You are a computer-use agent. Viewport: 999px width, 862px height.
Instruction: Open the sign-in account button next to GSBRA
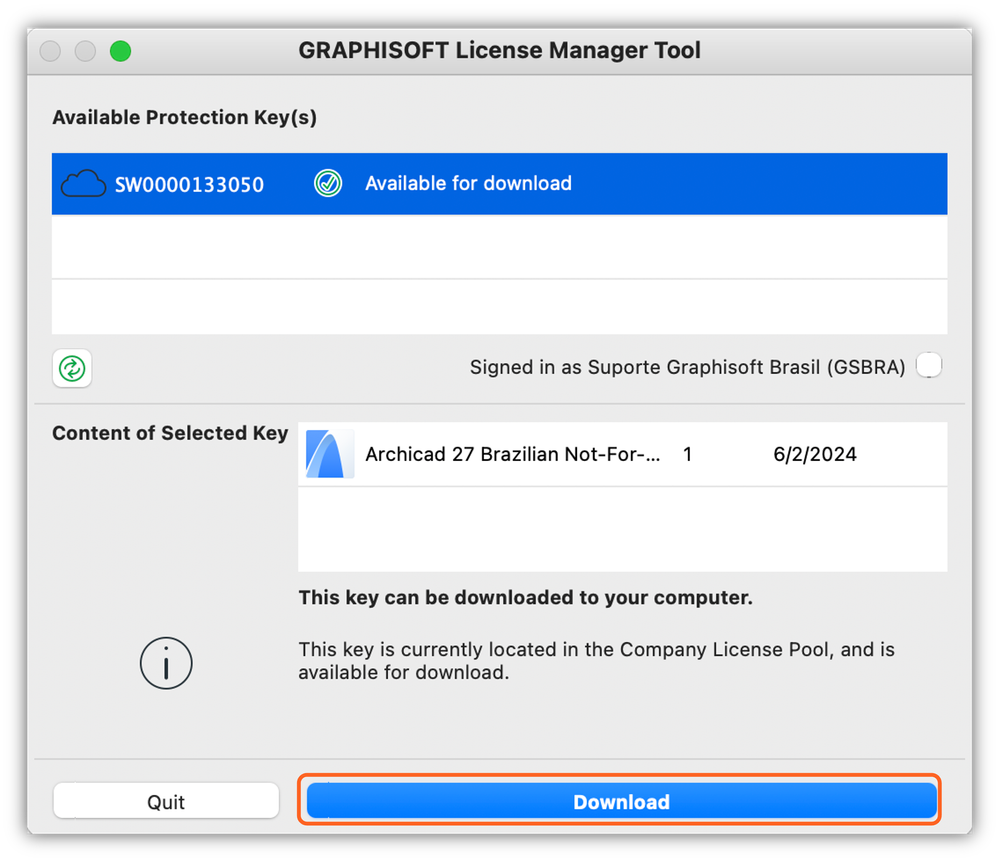click(929, 366)
